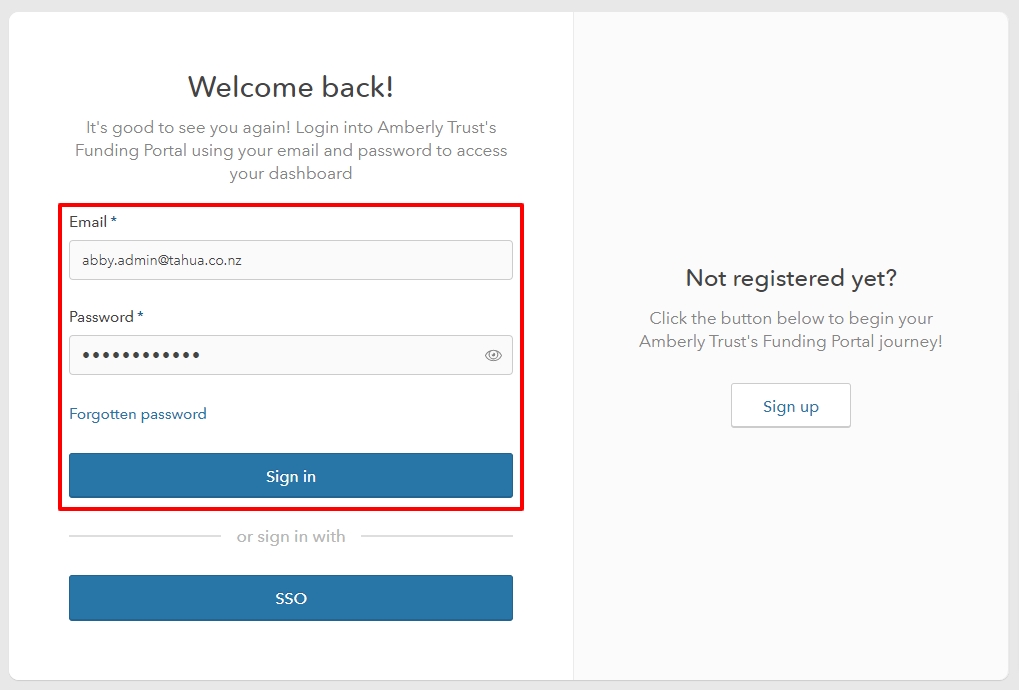1019x690 pixels.
Task: Click the Password field label
Action: click(101, 317)
